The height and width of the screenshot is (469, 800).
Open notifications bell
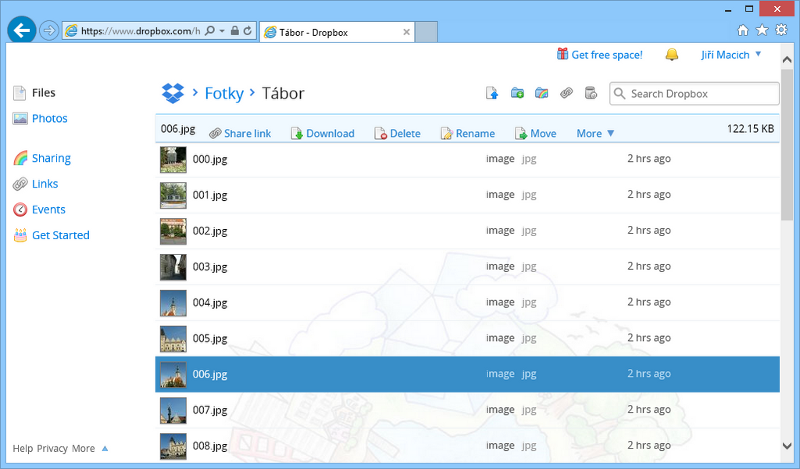(671, 54)
